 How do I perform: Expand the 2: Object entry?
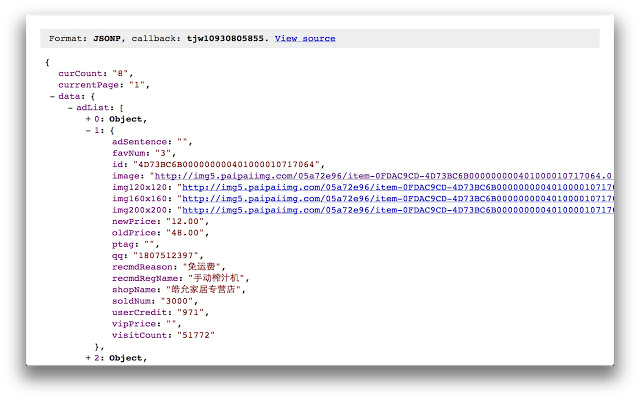click(x=88, y=358)
